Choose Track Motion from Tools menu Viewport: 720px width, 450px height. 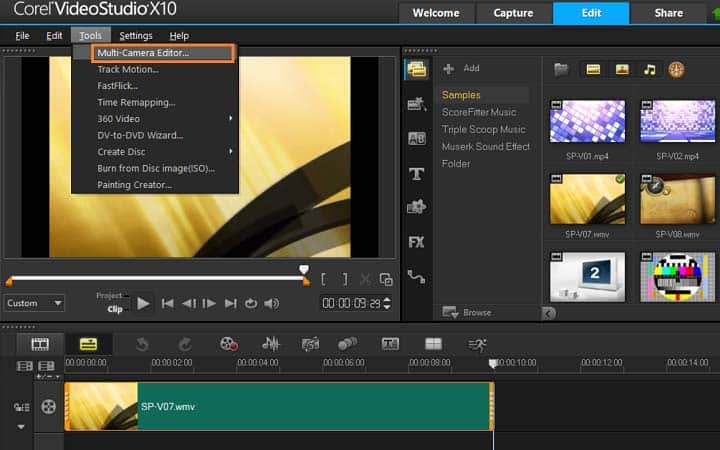[x=128, y=69]
